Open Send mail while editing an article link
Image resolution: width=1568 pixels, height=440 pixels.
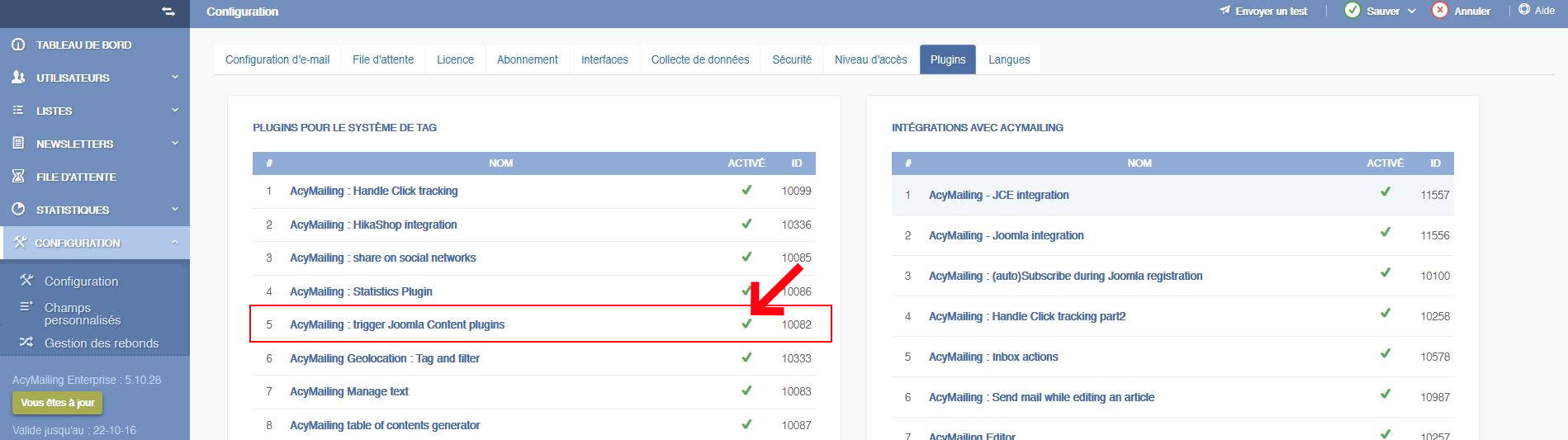(x=1041, y=397)
